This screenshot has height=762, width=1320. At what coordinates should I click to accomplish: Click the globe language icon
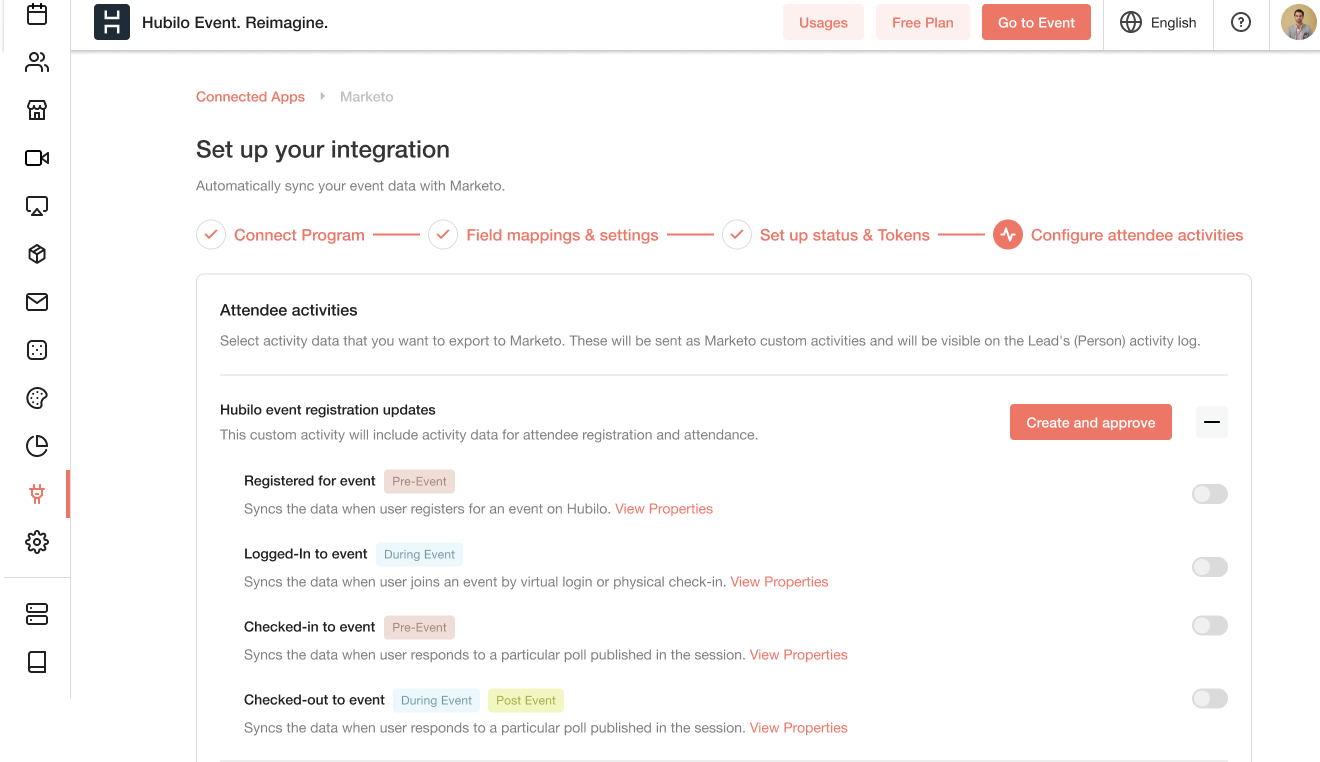click(x=1131, y=22)
